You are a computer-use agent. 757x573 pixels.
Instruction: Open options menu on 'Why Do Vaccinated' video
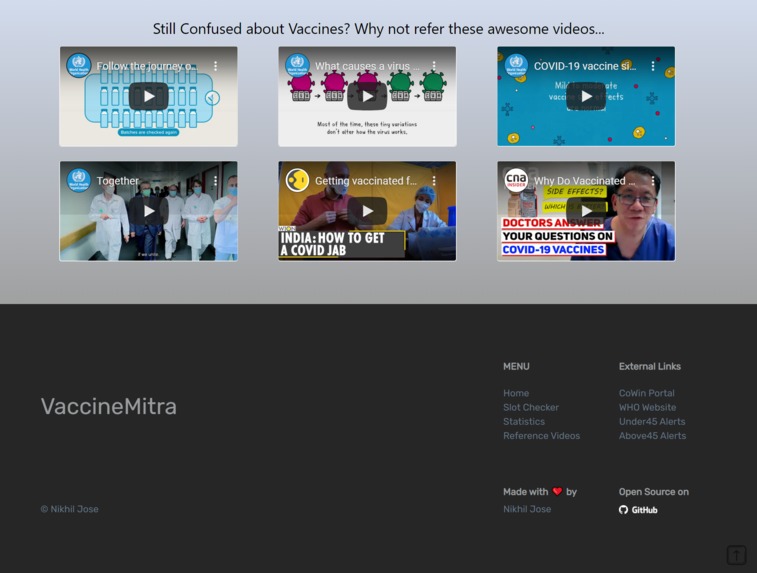(653, 181)
